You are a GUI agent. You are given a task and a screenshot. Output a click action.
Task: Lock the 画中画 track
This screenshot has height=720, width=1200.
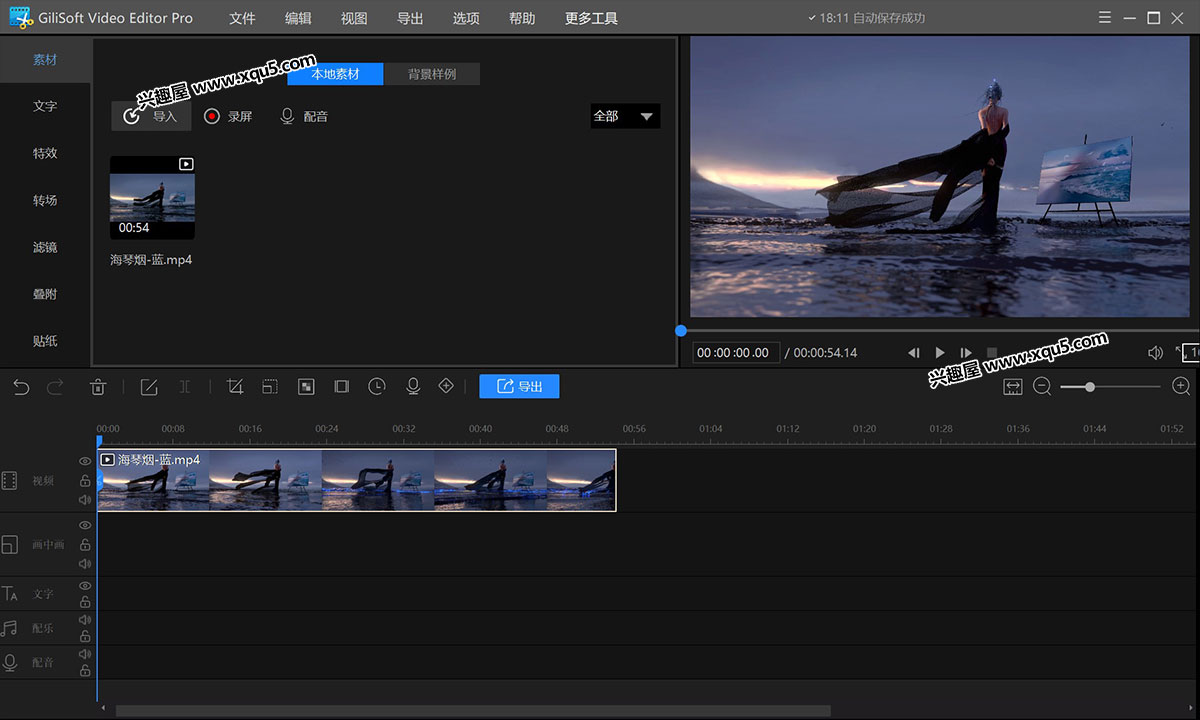pyautogui.click(x=85, y=545)
